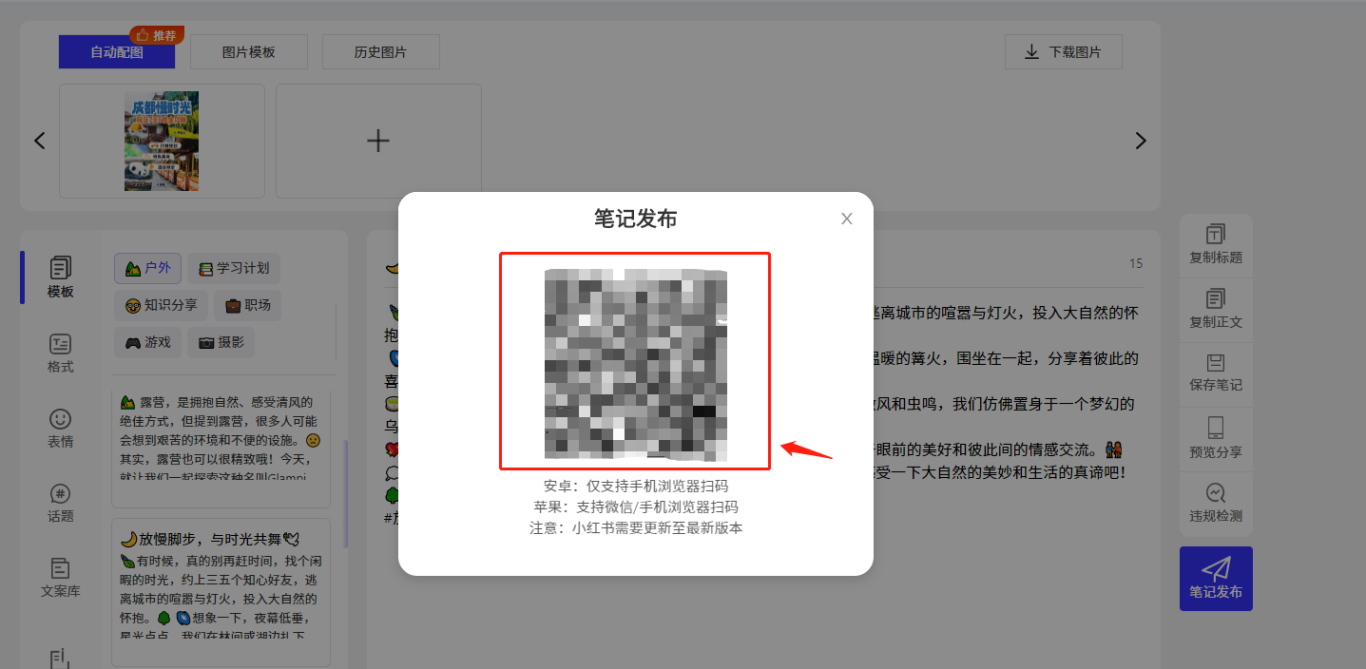1366x669 pixels.
Task: Click the 复制正文 icon
Action: click(1215, 308)
